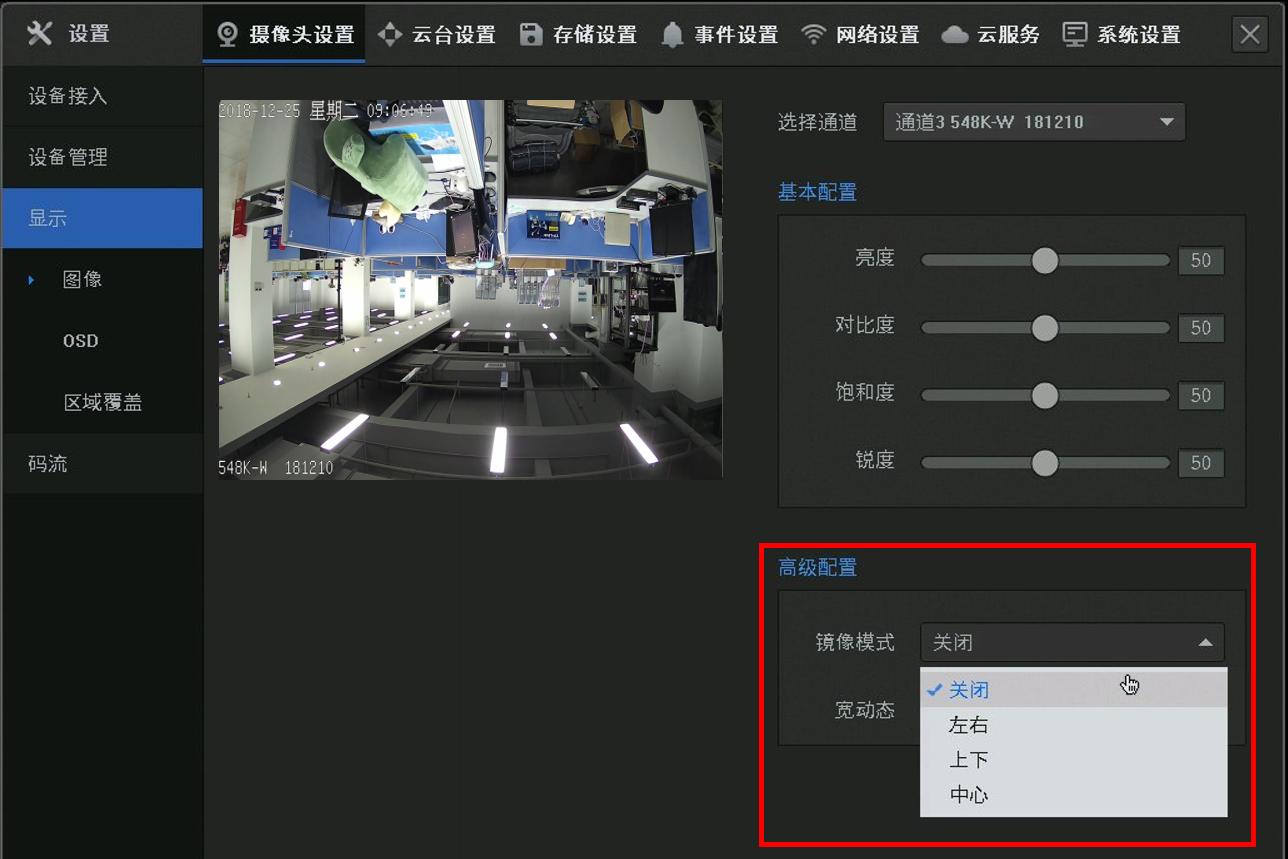Choose 左右 mirror mode option

pyautogui.click(x=1074, y=725)
